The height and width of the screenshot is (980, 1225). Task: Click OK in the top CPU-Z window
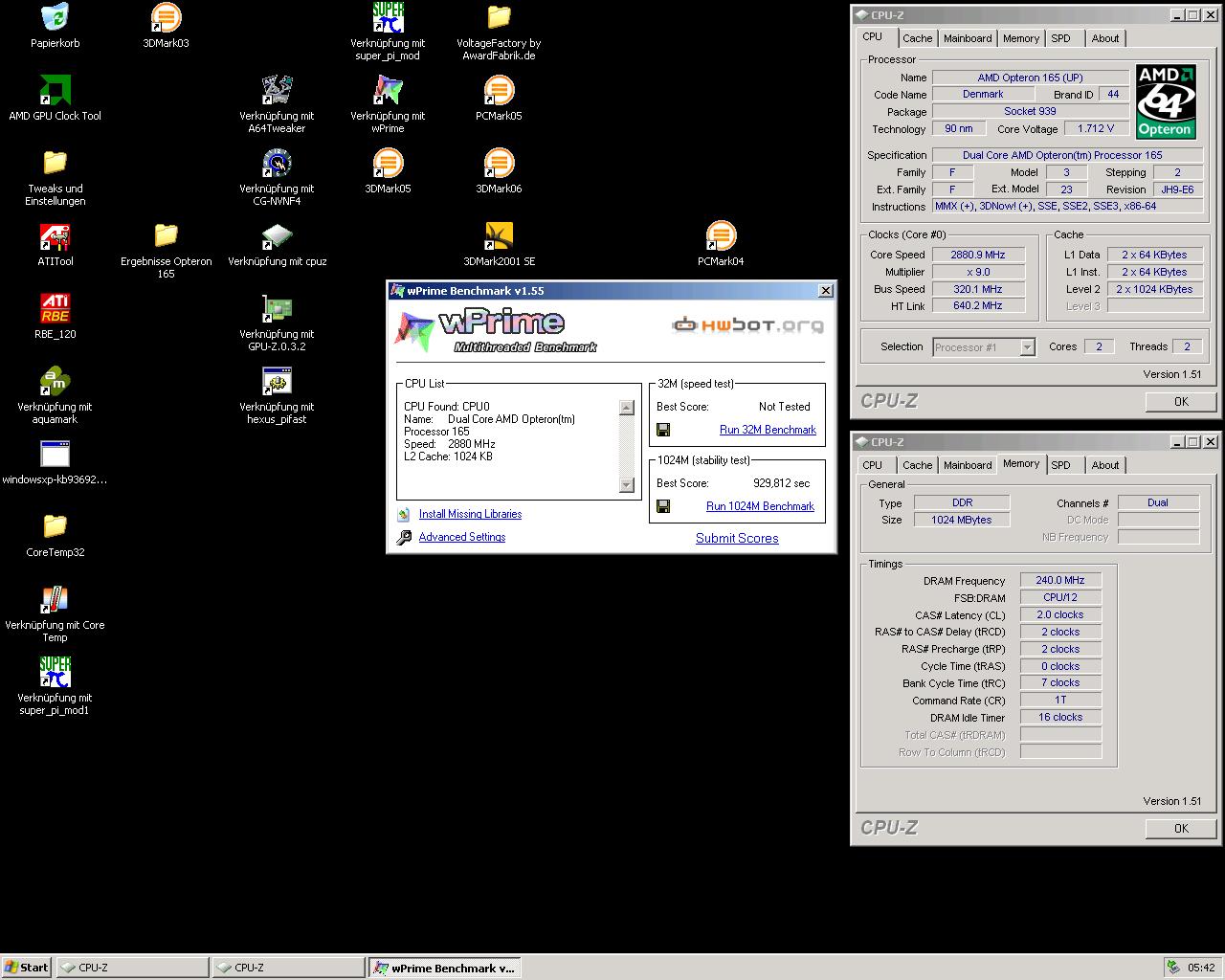(1181, 402)
